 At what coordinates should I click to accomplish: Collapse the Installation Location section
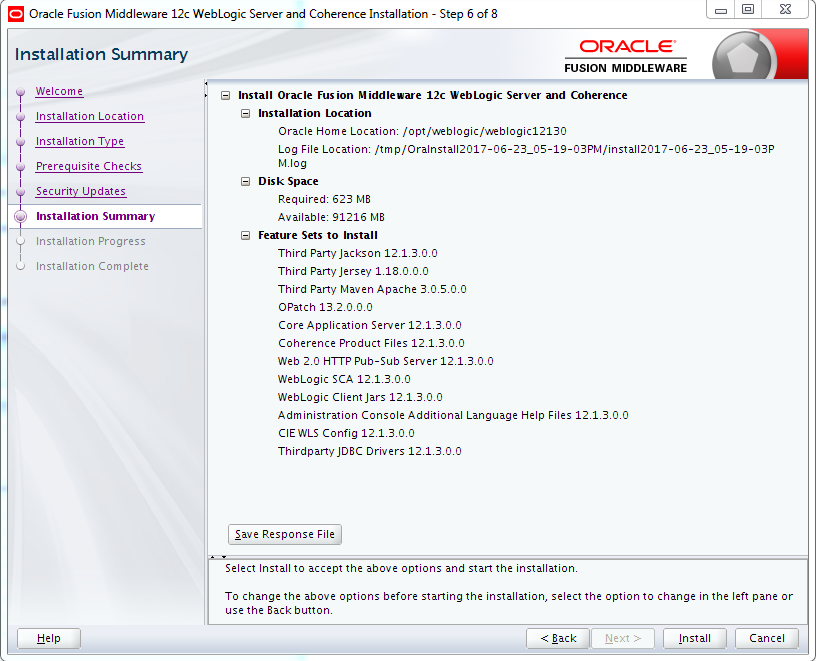246,113
